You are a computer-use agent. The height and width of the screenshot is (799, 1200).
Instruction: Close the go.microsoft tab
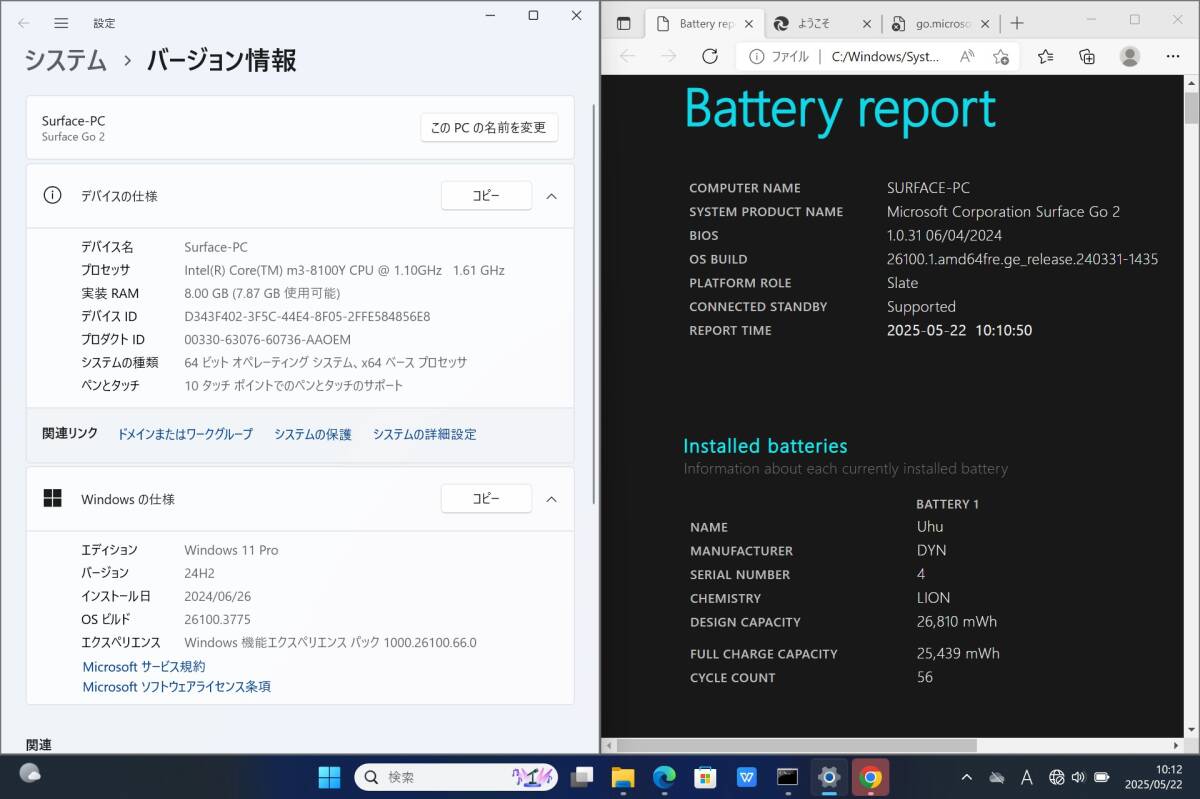pos(985,23)
